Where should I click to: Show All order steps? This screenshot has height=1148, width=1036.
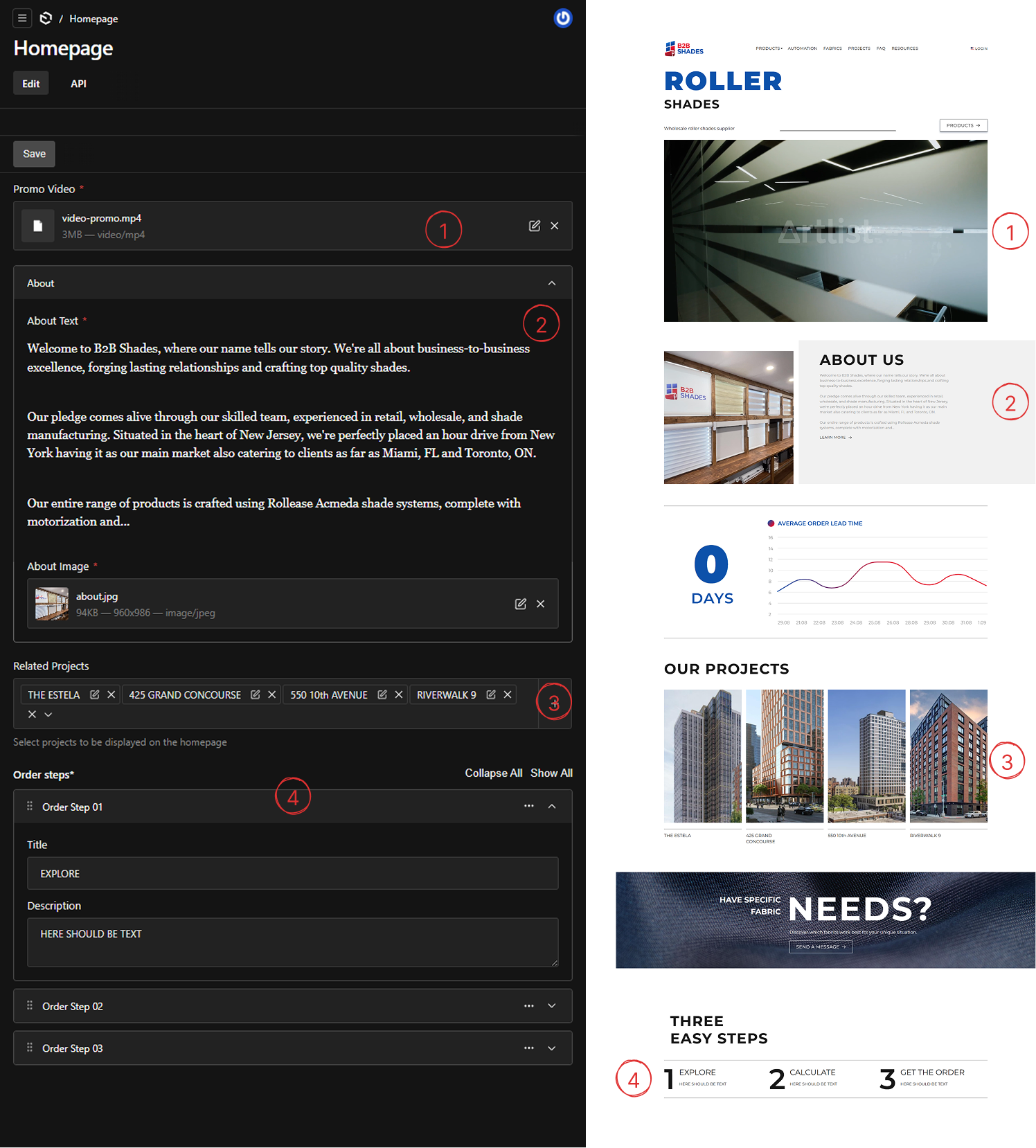tap(551, 773)
